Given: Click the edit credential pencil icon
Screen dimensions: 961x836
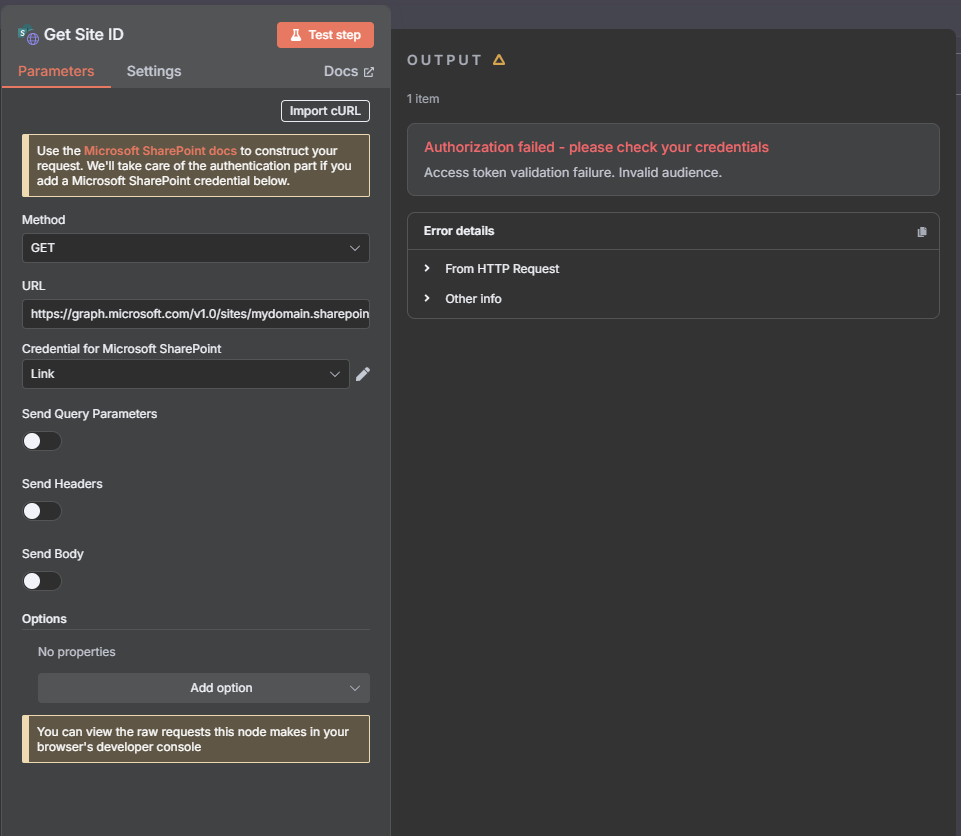Looking at the screenshot, I should (363, 374).
